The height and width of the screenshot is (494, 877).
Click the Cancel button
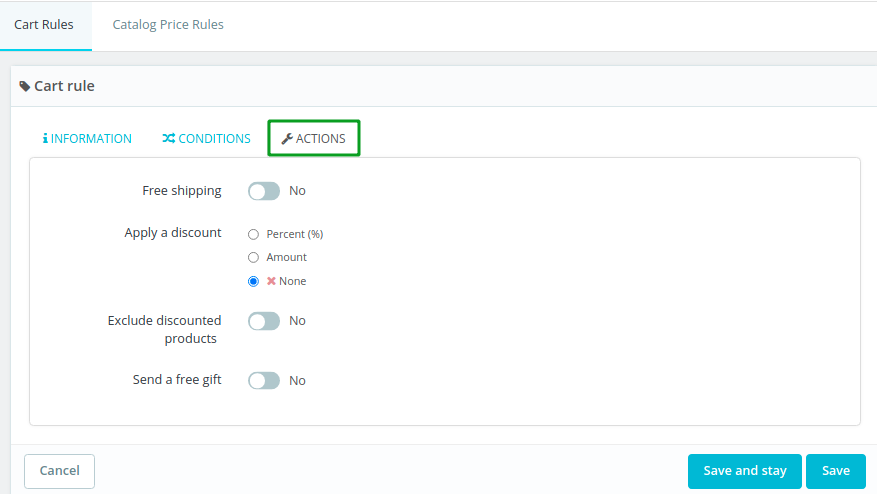59,471
